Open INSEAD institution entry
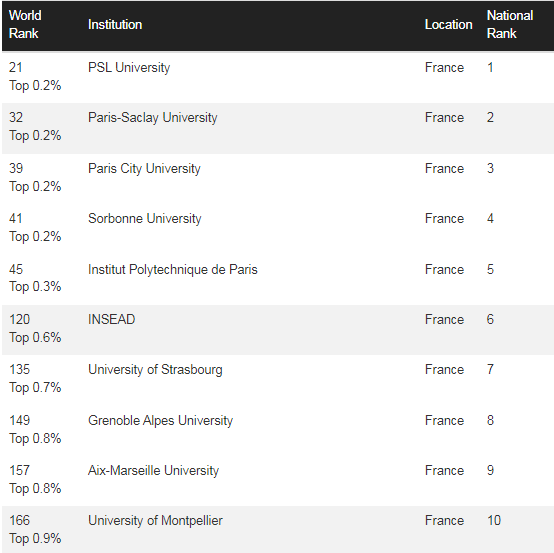Screen dimensions: 554x553 tap(112, 319)
